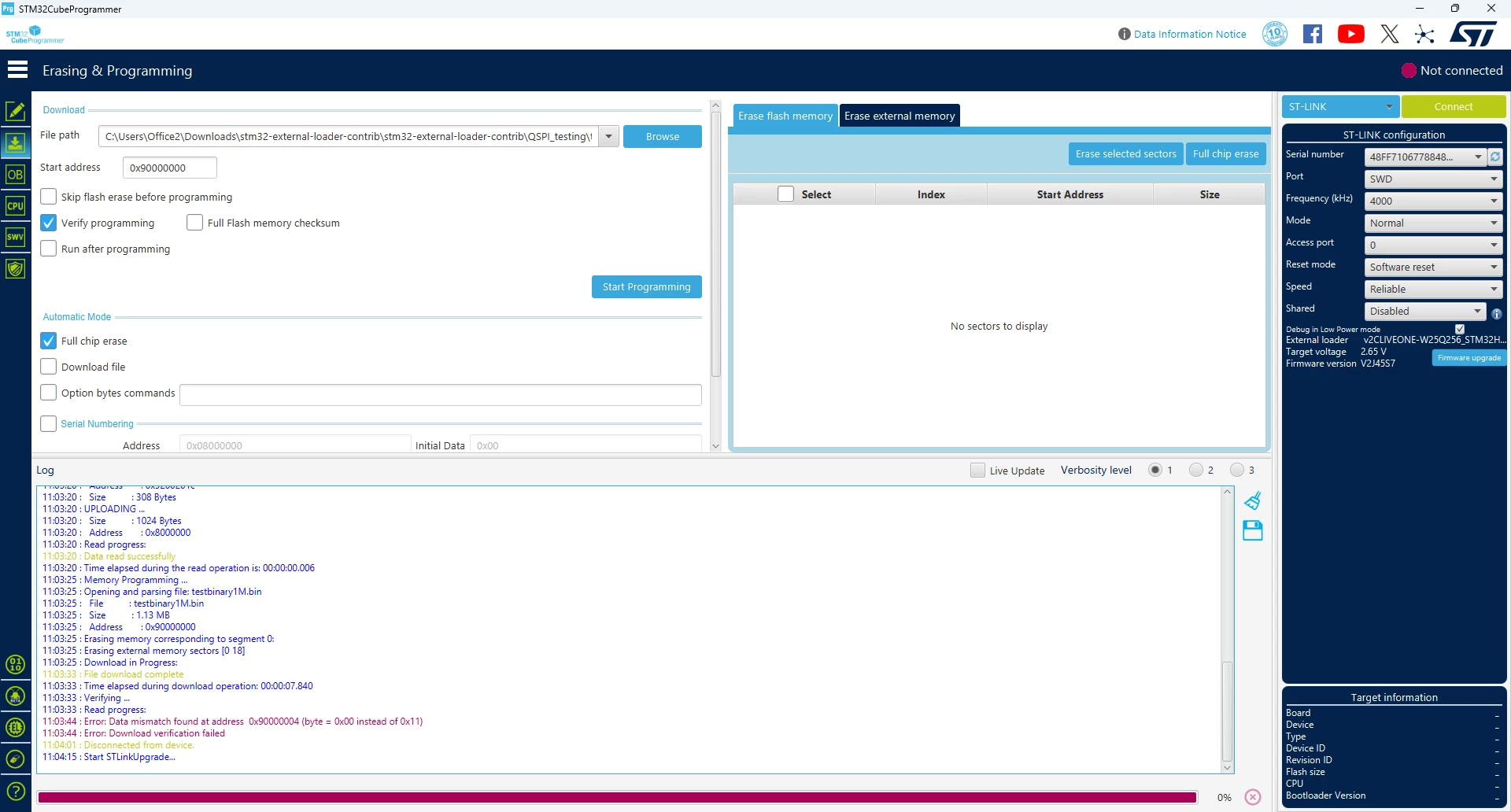Expand the file path history dropdown
This screenshot has height=812, width=1511.
pyautogui.click(x=608, y=136)
